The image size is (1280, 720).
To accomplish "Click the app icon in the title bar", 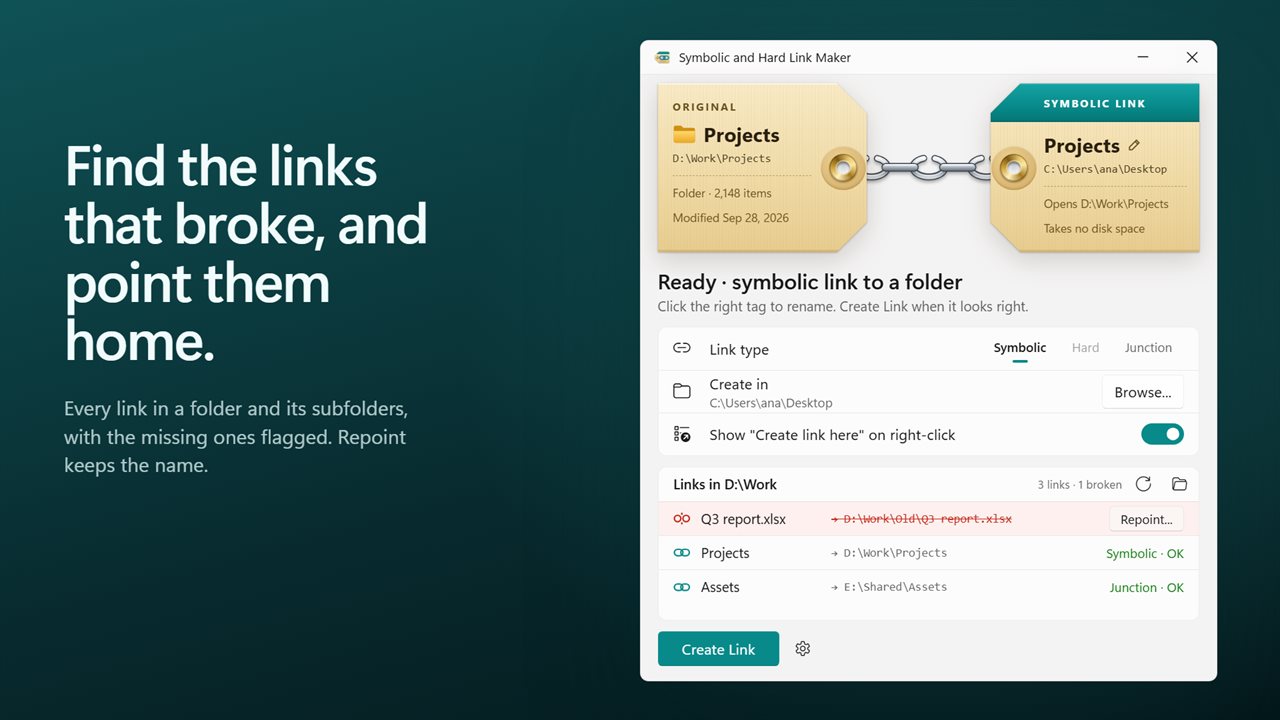I will click(x=662, y=57).
